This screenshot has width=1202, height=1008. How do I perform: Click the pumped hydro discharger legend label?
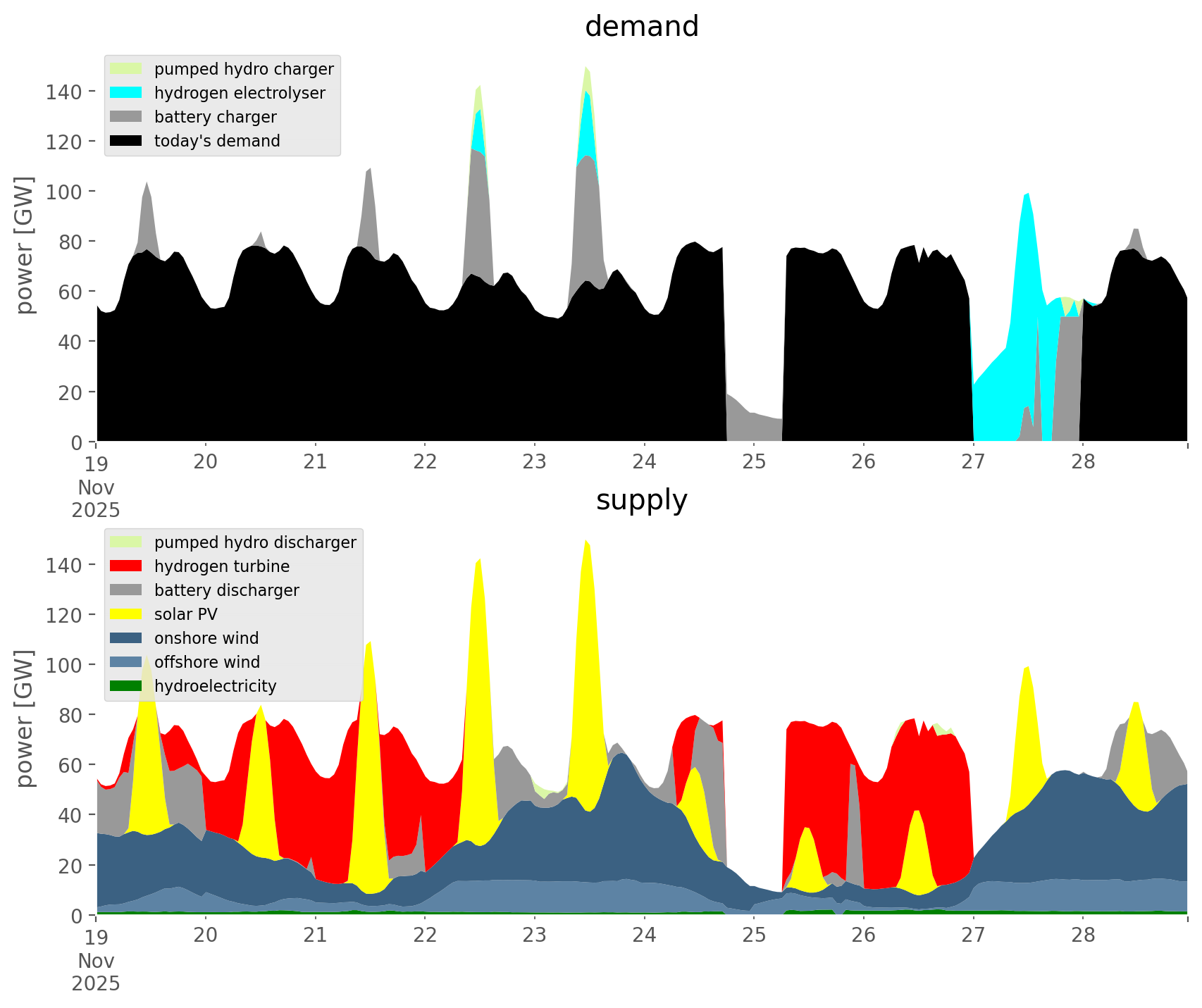click(255, 542)
